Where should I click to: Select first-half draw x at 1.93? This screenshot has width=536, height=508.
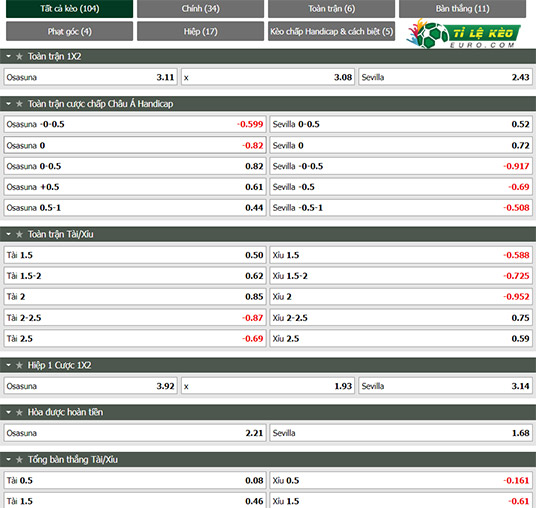pyautogui.click(x=268, y=386)
